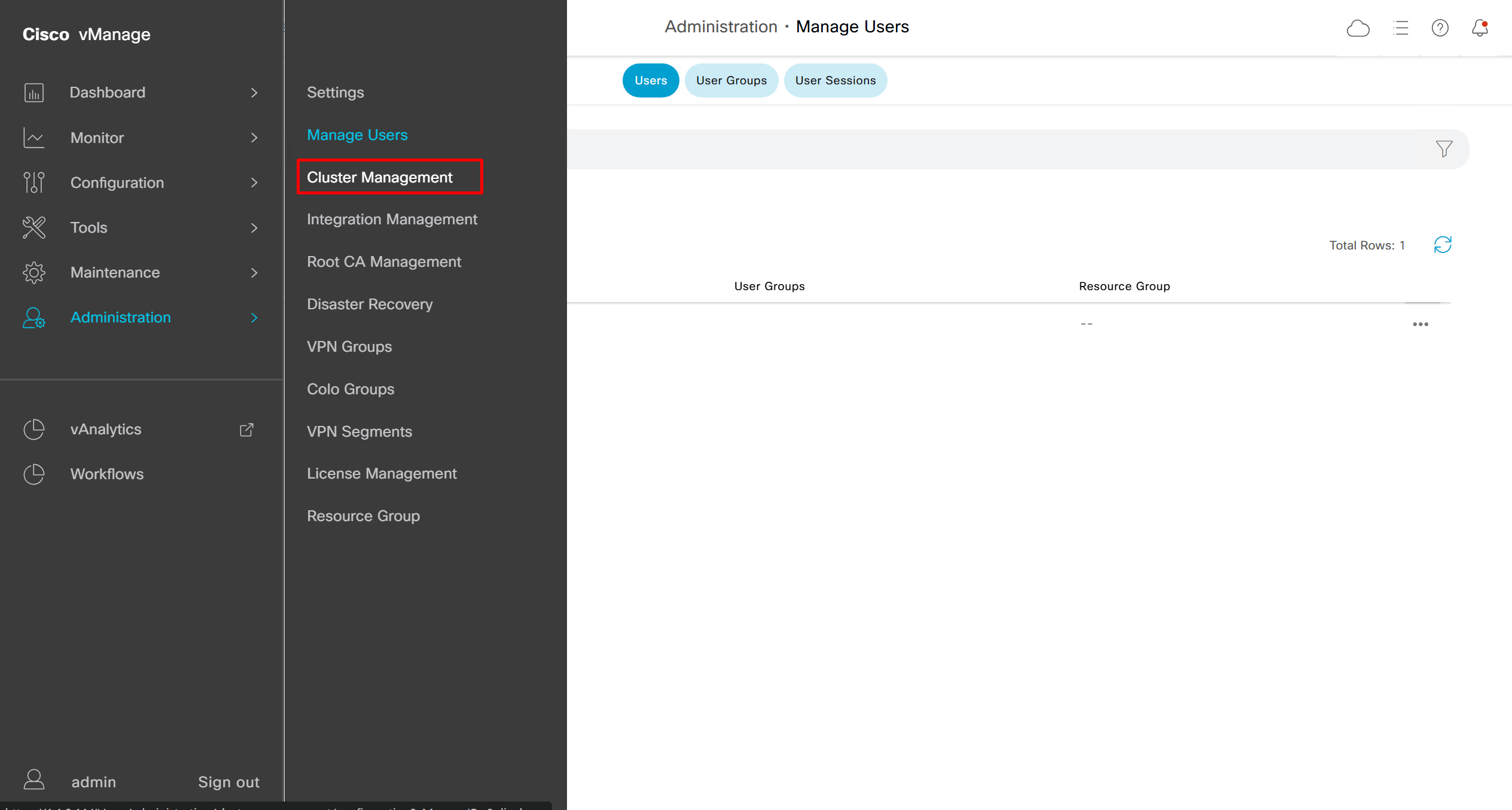The height and width of the screenshot is (810, 1512).
Task: Expand the Monitor menu chevron
Action: 254,138
